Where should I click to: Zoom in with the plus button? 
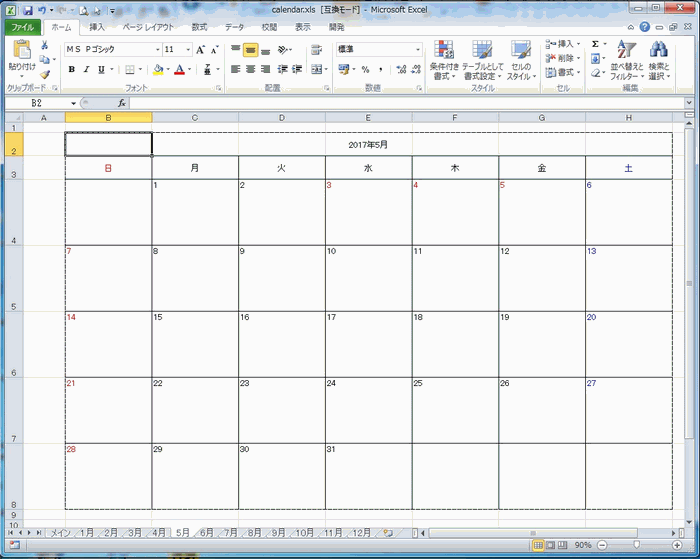point(677,545)
